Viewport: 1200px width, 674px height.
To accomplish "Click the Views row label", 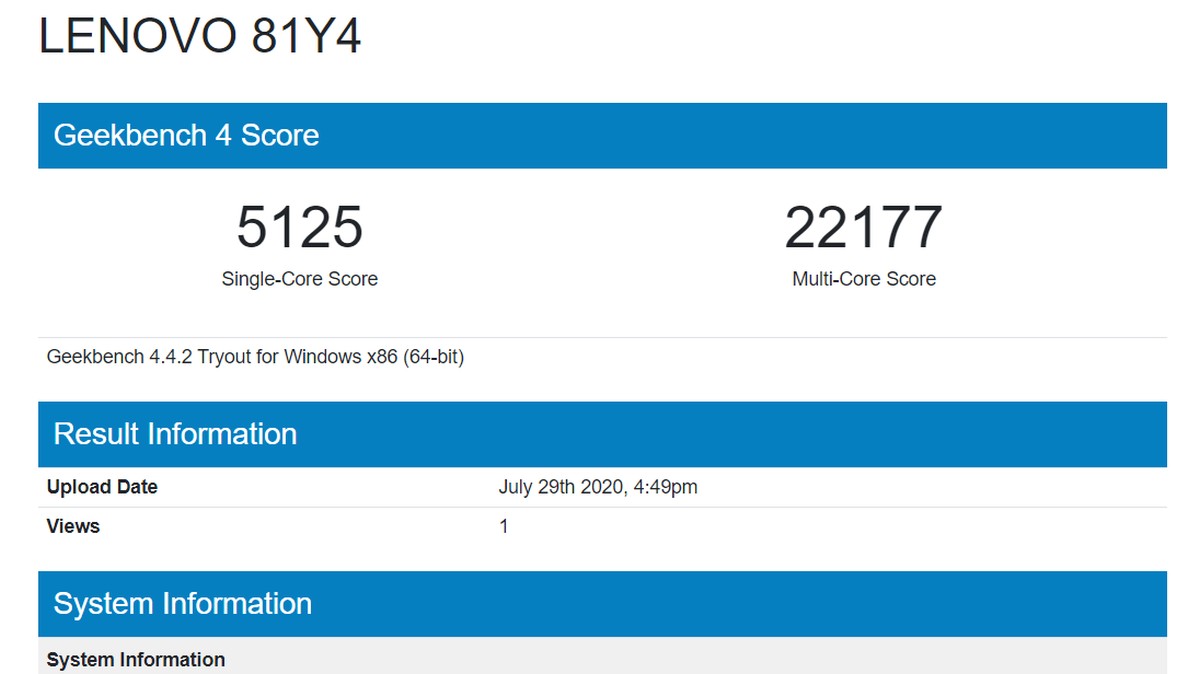I will pos(73,526).
